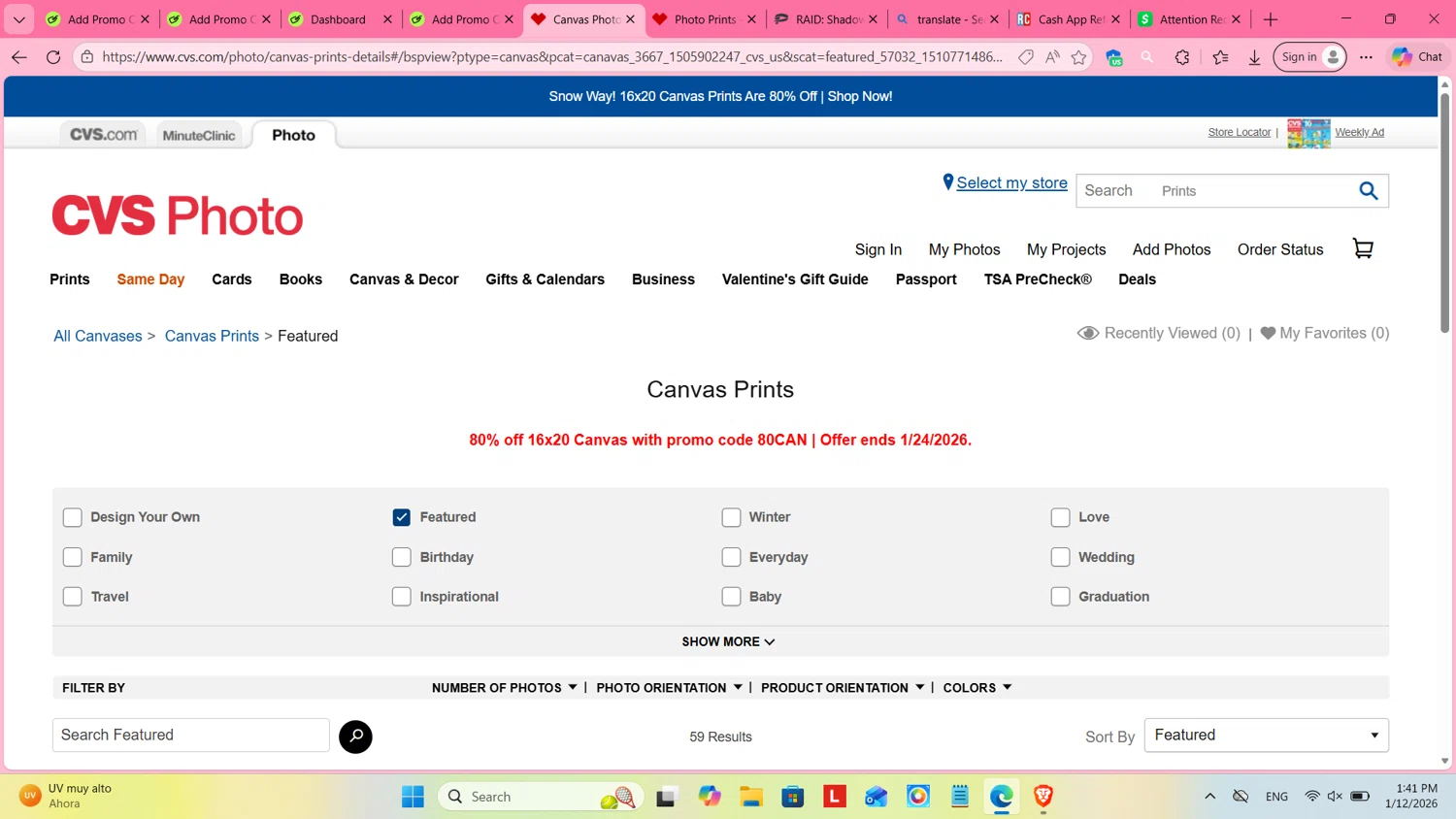This screenshot has height=819, width=1456.
Task: Open the browser Settings and more menu
Action: point(1366,57)
